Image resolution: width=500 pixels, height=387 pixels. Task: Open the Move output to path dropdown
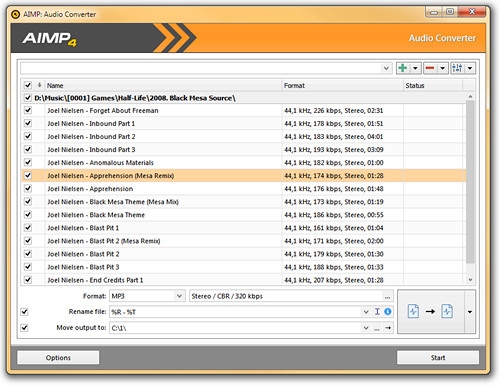[x=366, y=328]
